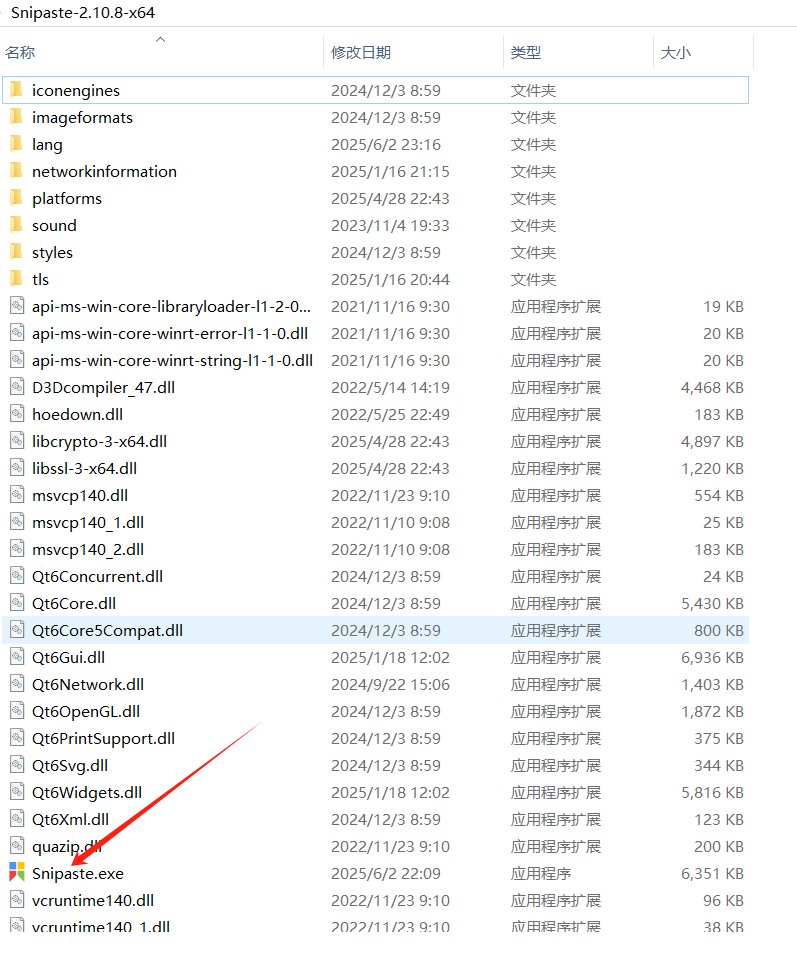Viewport: 797px width, 956px height.
Task: Select the Qt6PrintSupport.dll file name
Action: [103, 738]
